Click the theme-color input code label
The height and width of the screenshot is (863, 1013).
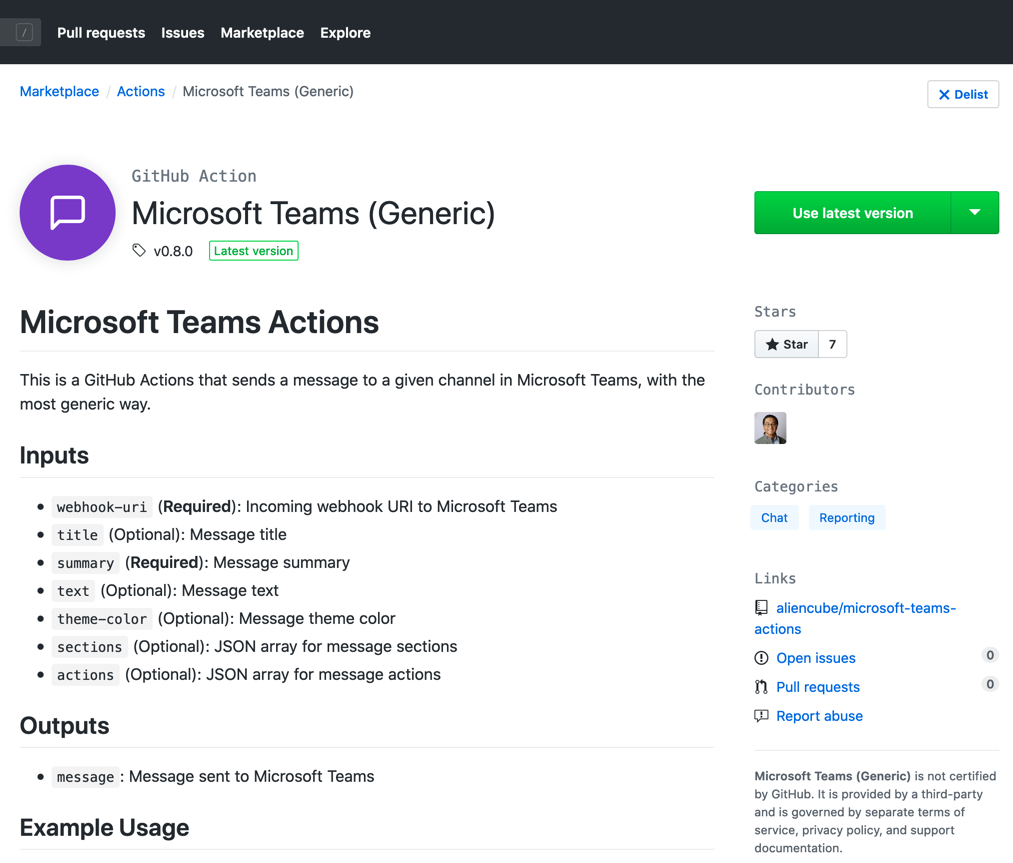pyautogui.click(x=102, y=619)
